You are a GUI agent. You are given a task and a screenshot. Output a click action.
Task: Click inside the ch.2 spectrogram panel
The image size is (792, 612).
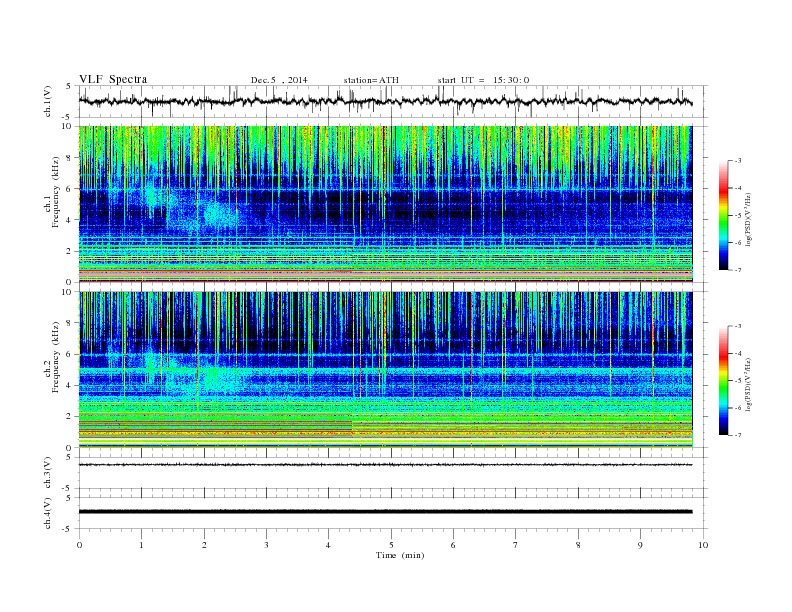tap(385, 370)
